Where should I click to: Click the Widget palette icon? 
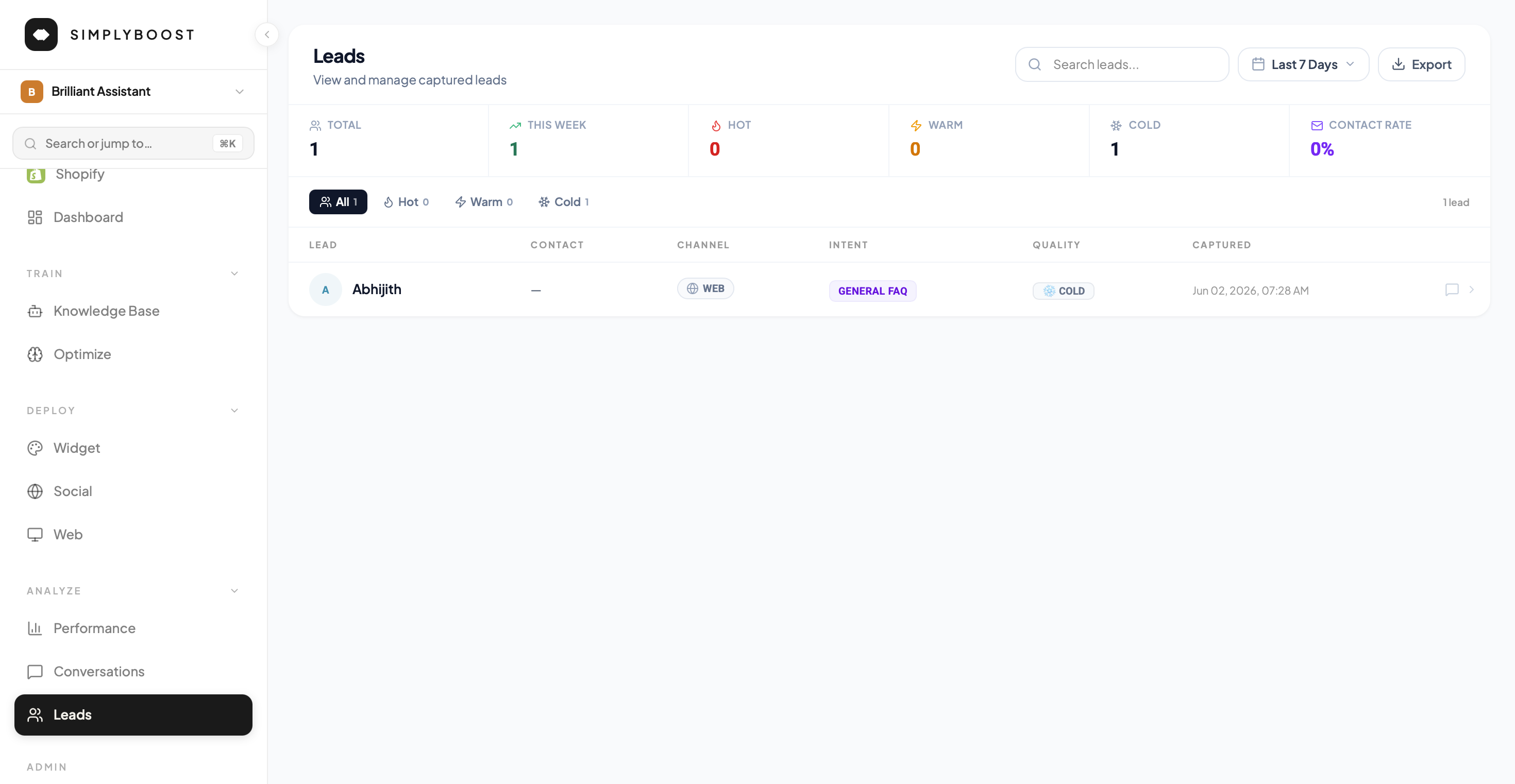(x=35, y=449)
